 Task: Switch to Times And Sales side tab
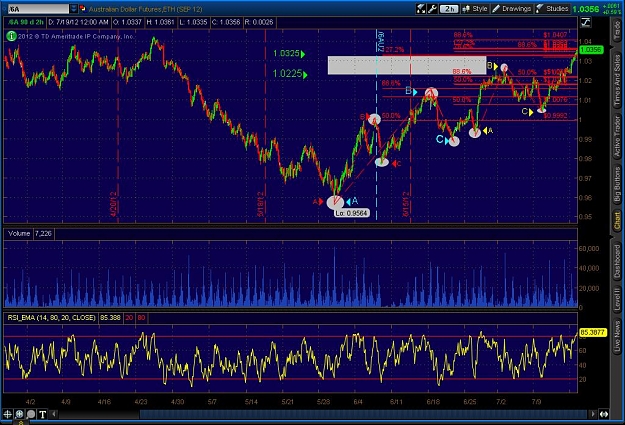click(x=617, y=80)
